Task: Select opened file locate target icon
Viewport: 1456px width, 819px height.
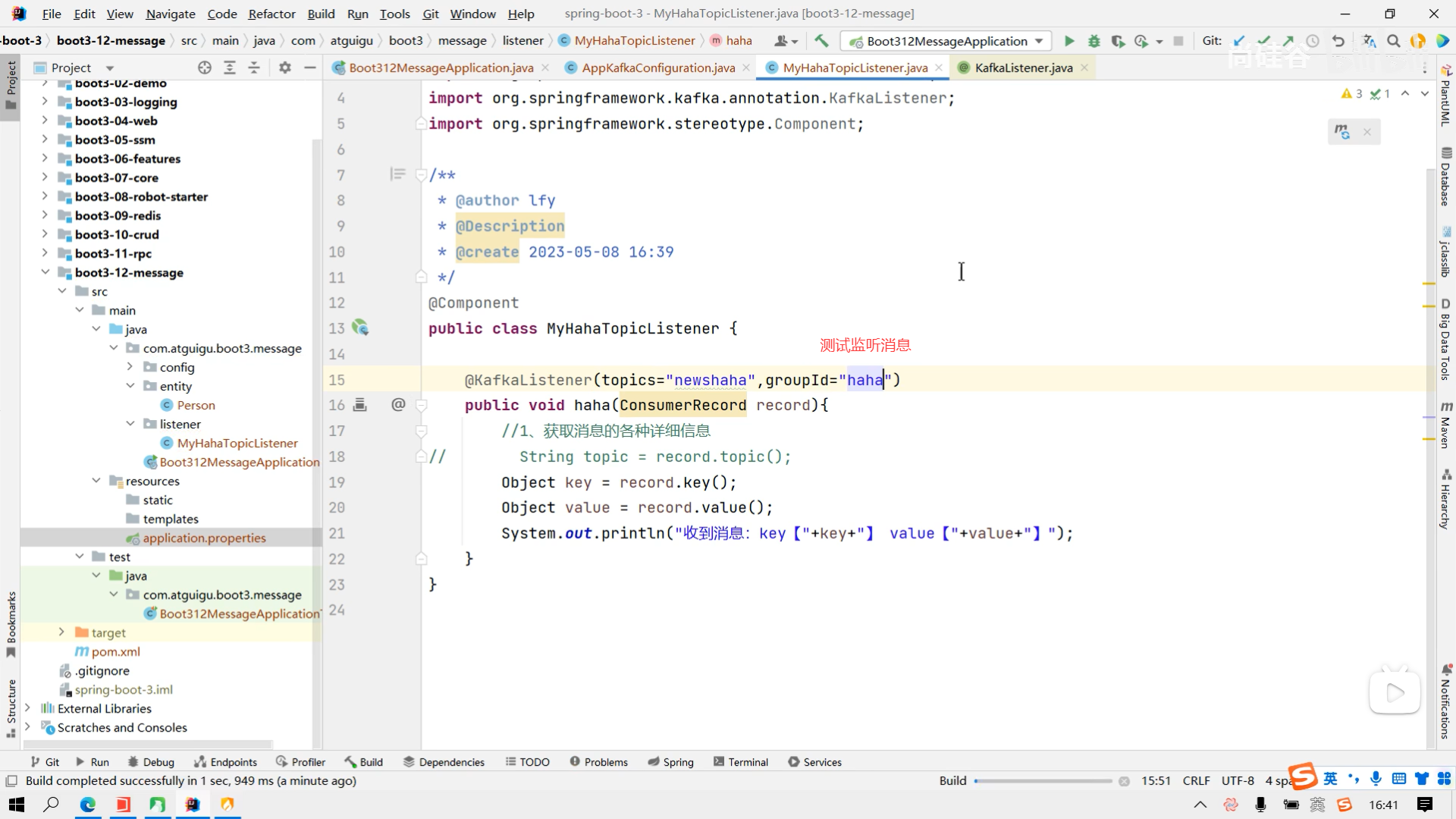Action: pyautogui.click(x=205, y=67)
